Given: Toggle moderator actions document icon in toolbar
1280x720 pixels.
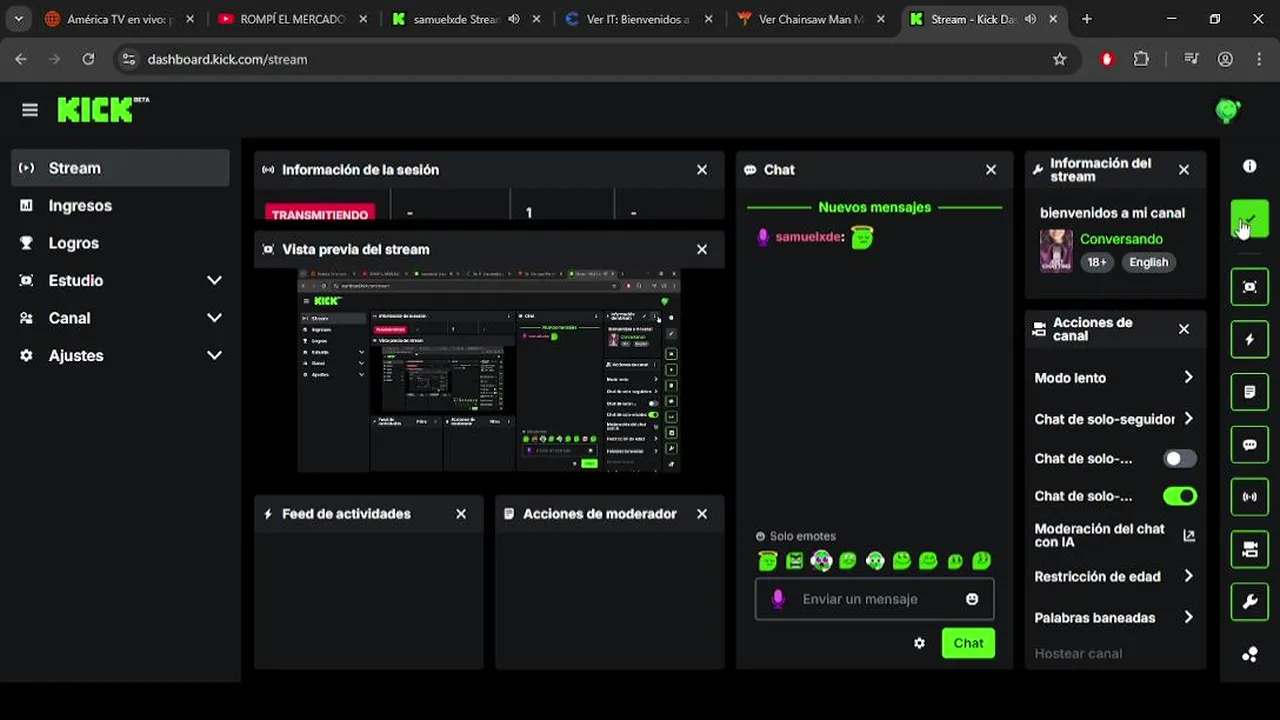Looking at the screenshot, I should (1249, 392).
